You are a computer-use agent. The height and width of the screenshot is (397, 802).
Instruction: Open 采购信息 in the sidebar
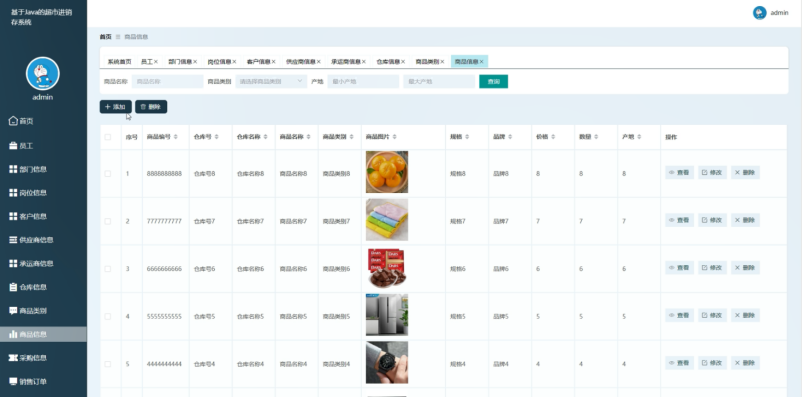coord(28,358)
